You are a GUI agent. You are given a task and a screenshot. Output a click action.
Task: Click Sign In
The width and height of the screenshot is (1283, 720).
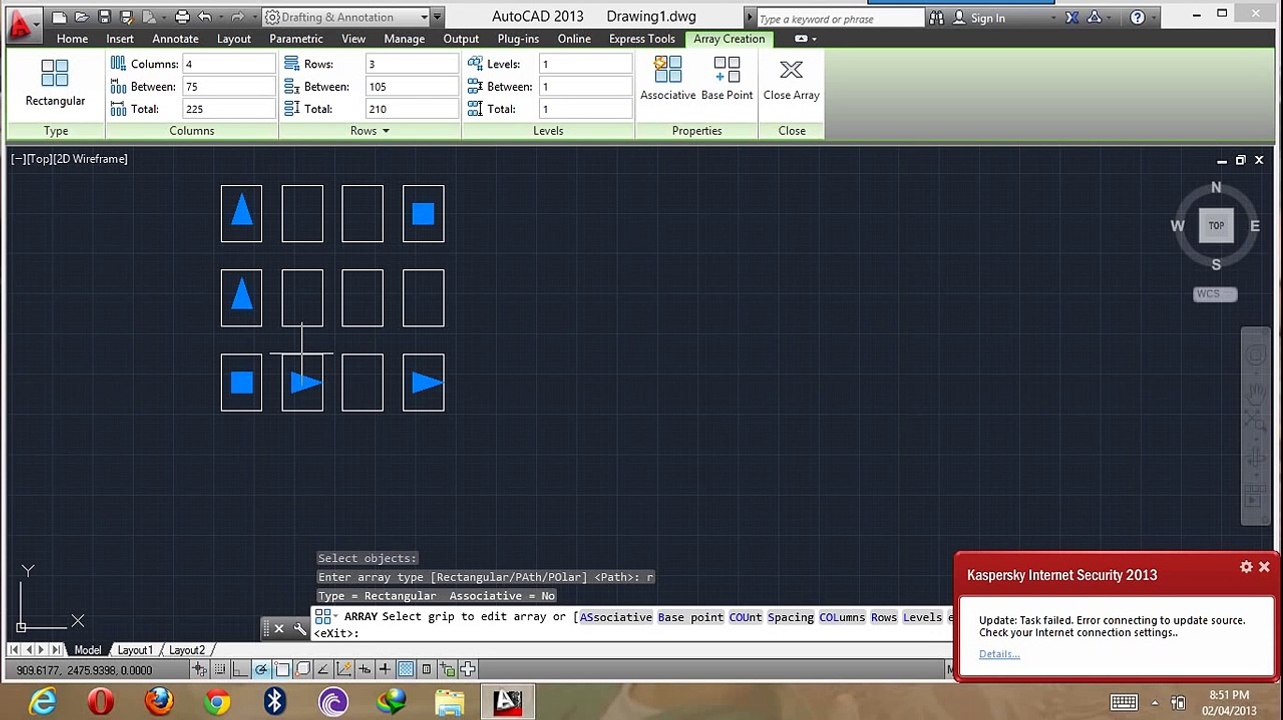point(987,18)
